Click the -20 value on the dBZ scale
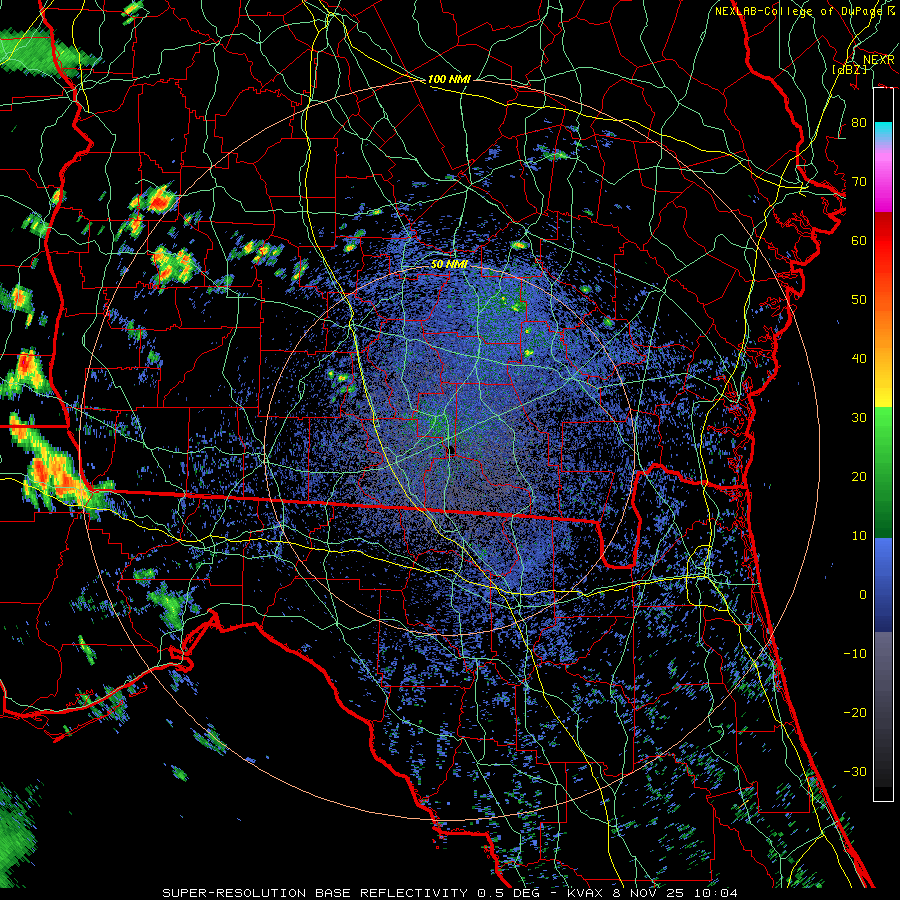The width and height of the screenshot is (900, 900). 855,713
